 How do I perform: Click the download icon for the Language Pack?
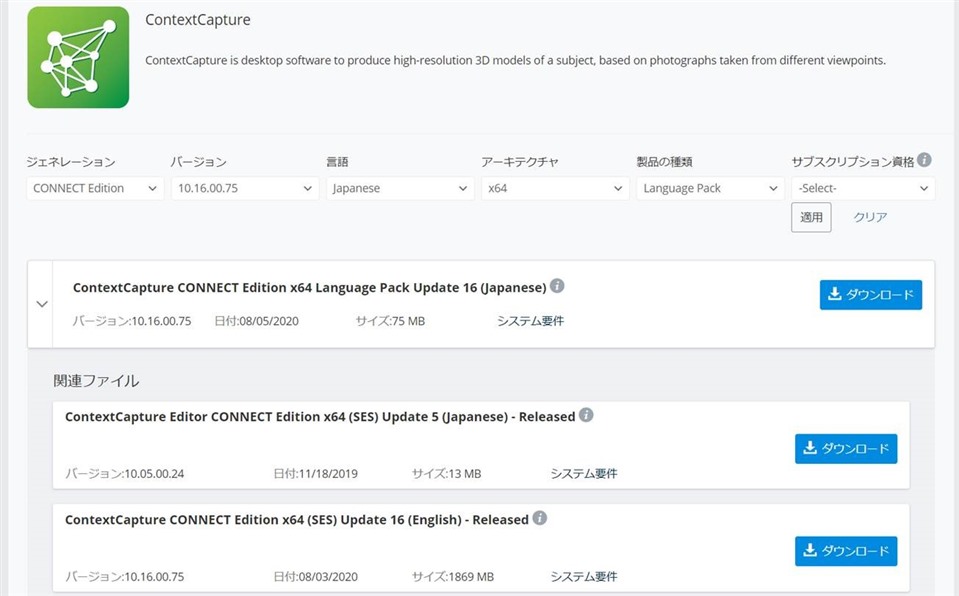pyautogui.click(x=836, y=294)
